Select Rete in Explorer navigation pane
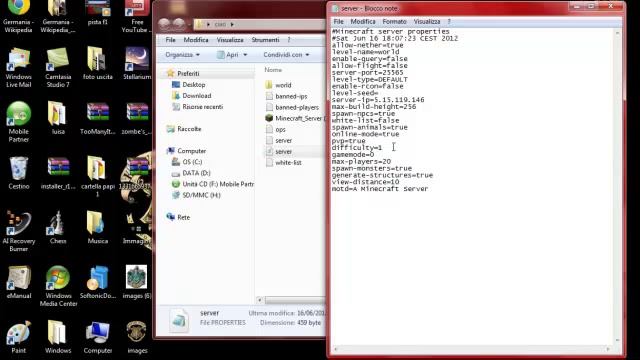 tap(183, 217)
